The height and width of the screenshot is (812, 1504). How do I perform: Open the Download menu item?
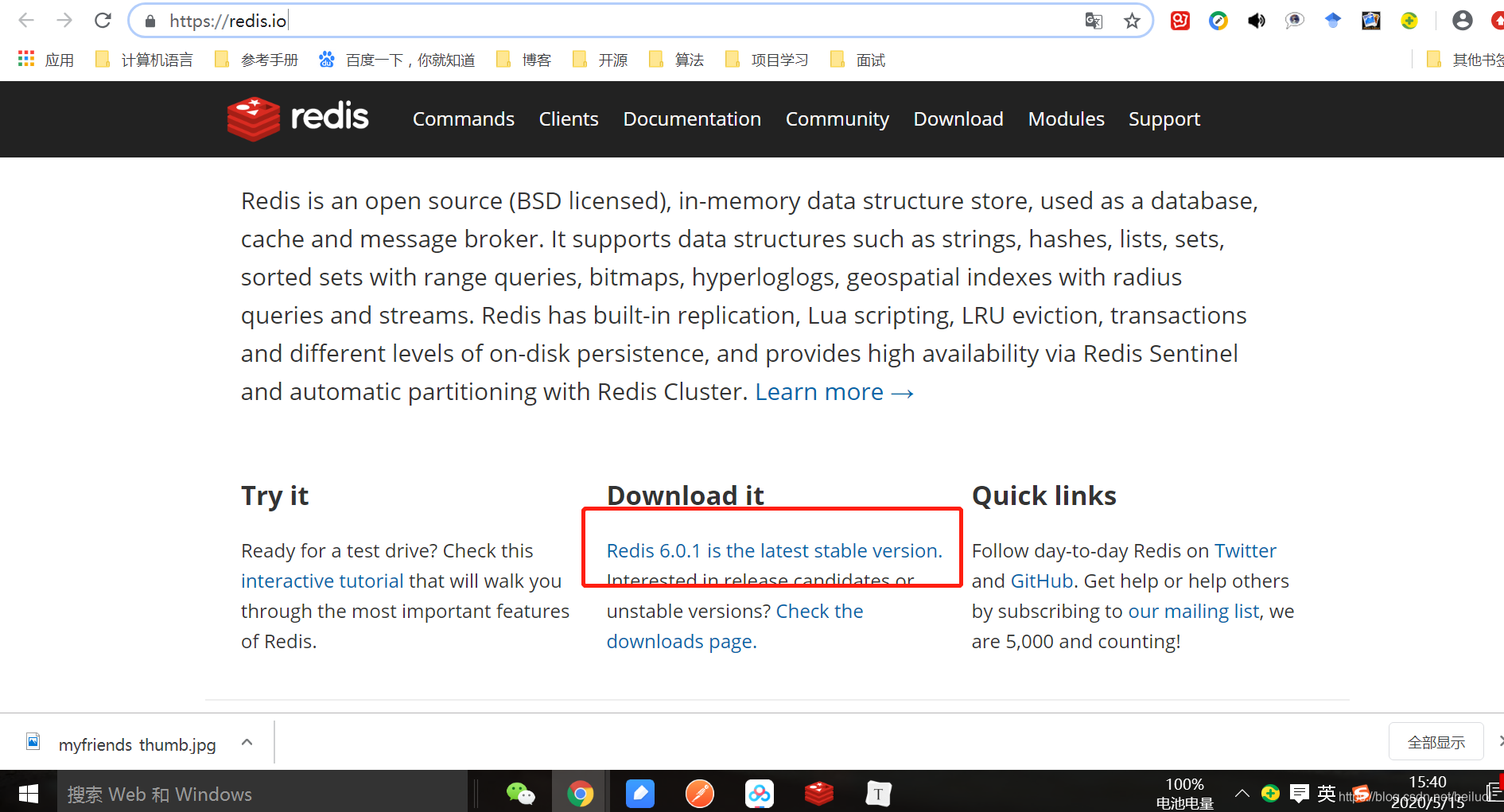click(x=958, y=118)
